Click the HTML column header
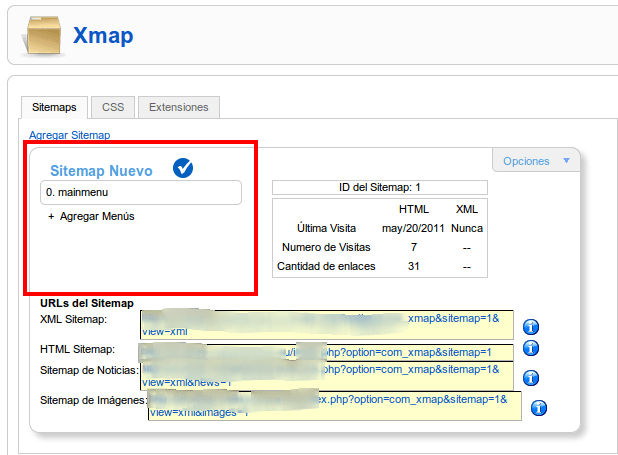Viewport: 618px width, 455px height. click(x=413, y=209)
